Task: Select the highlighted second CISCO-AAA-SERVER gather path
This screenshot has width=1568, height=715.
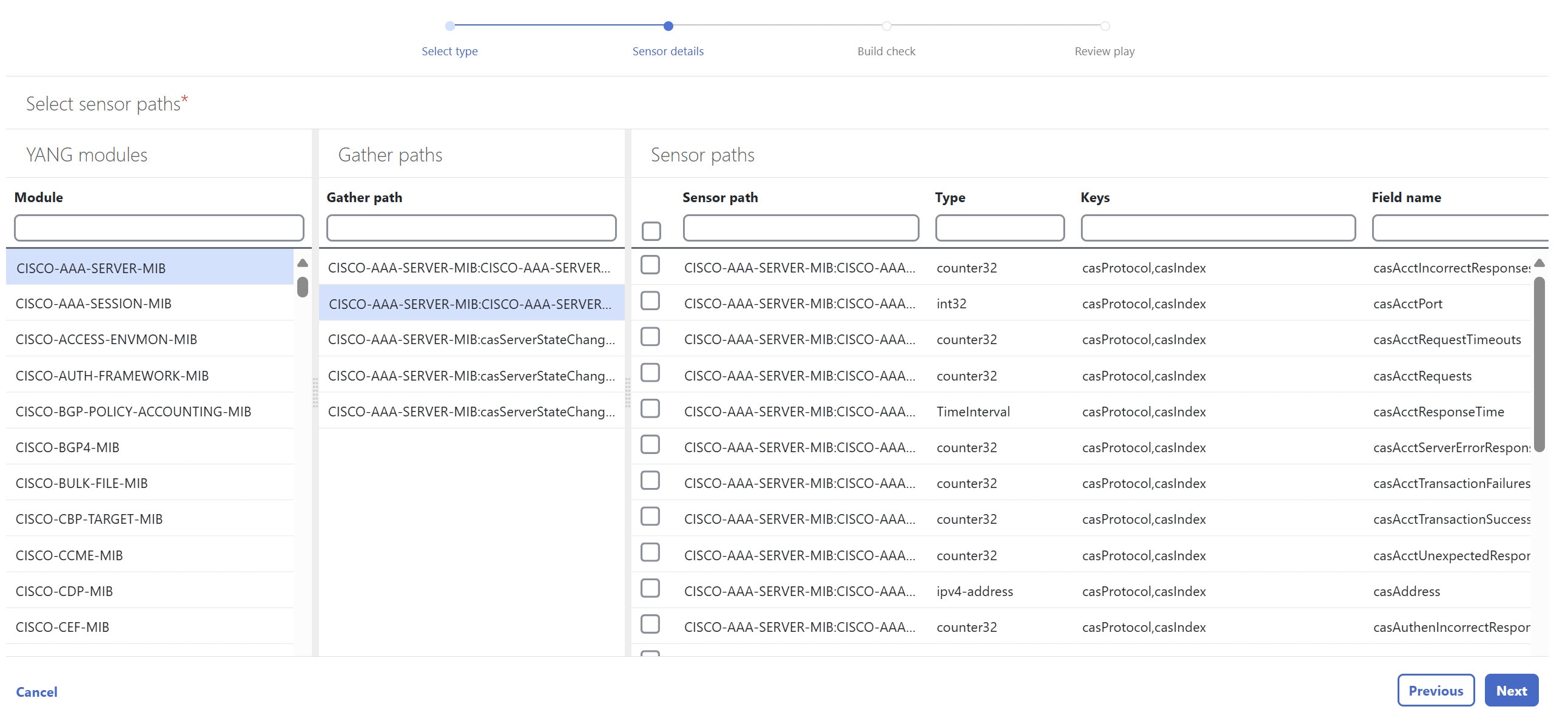Action: [x=471, y=303]
